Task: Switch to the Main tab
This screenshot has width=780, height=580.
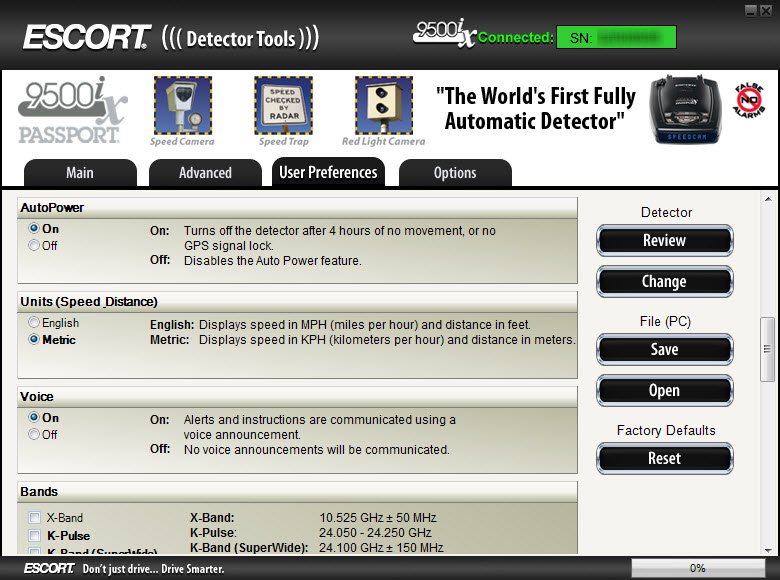Action: [x=80, y=173]
